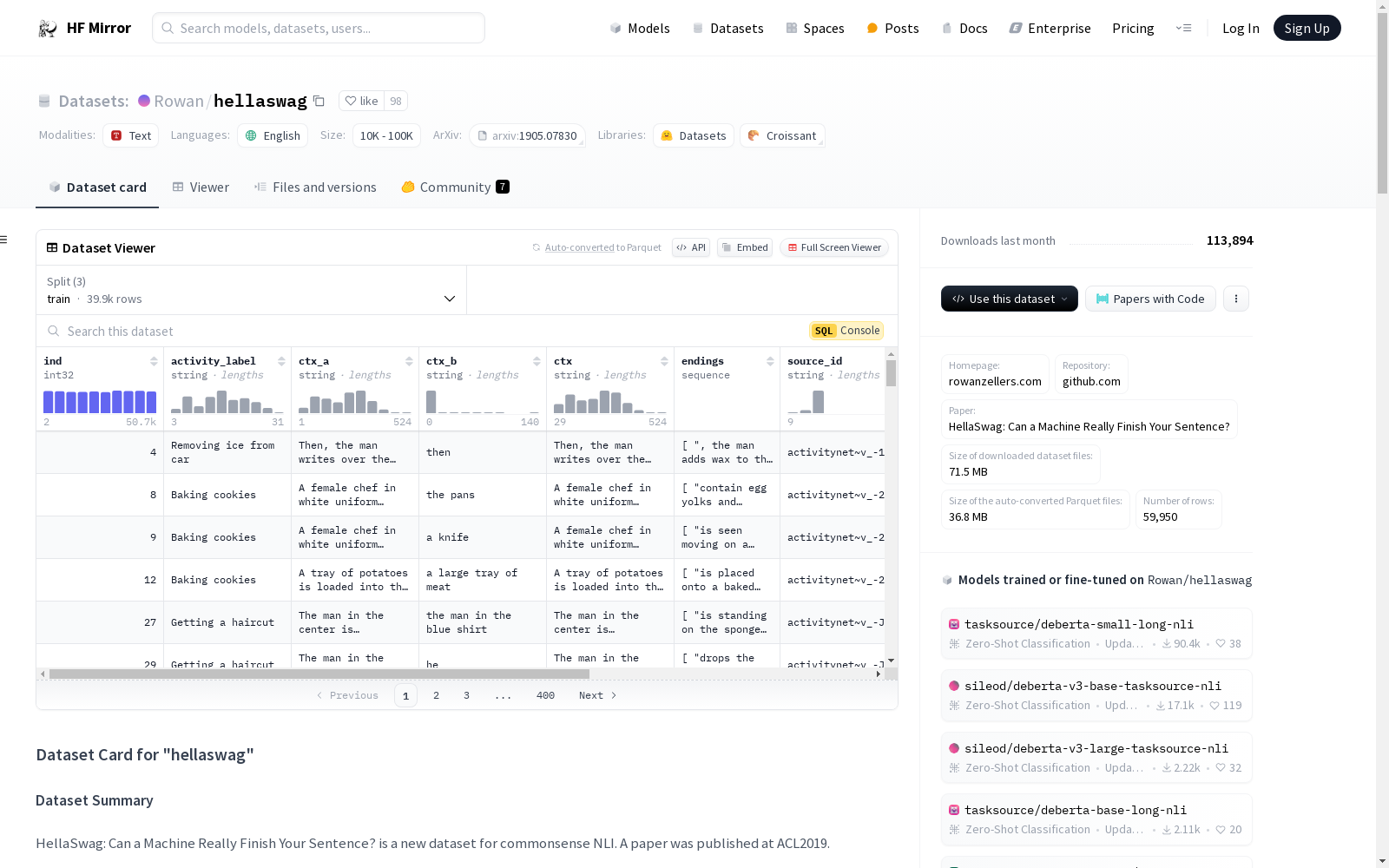
Task: Click the page vertical scrollbar
Action: pyautogui.click(x=1382, y=104)
